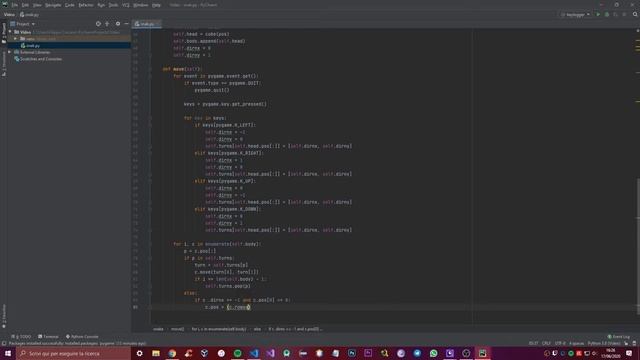Open the run configuration dropdown
This screenshot has height=360, width=640.
click(576, 15)
